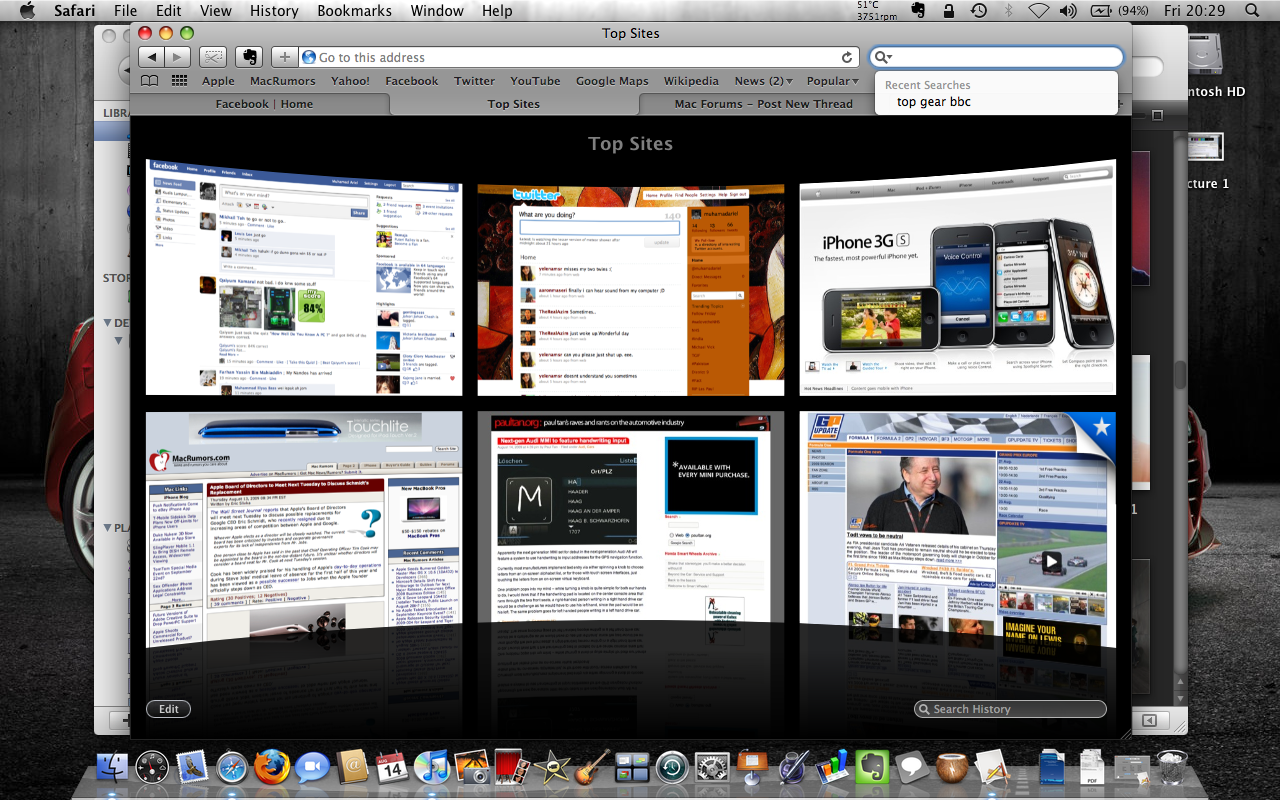Open the Twitter bookmark

click(x=475, y=81)
